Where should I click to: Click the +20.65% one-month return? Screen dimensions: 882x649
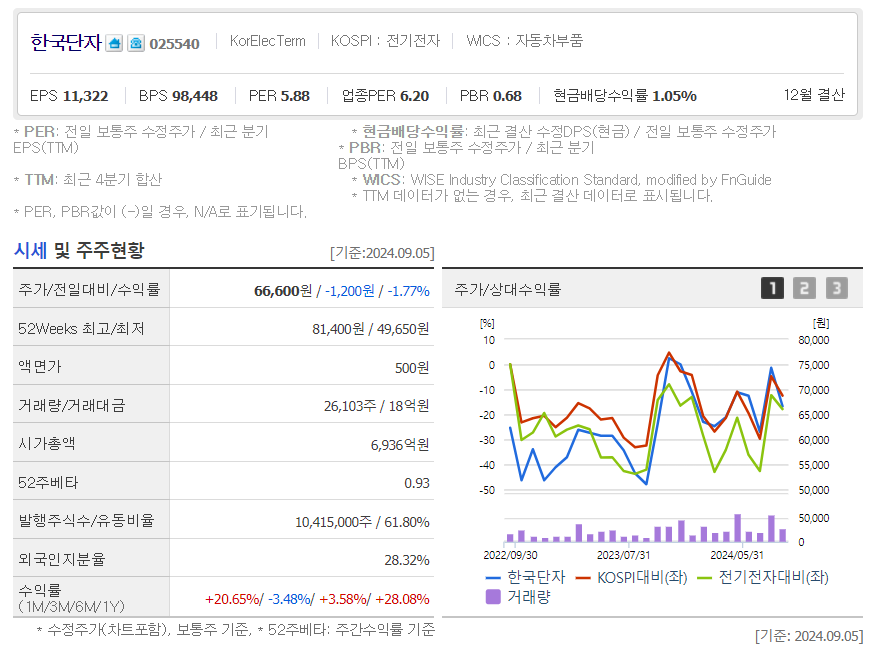[232, 599]
